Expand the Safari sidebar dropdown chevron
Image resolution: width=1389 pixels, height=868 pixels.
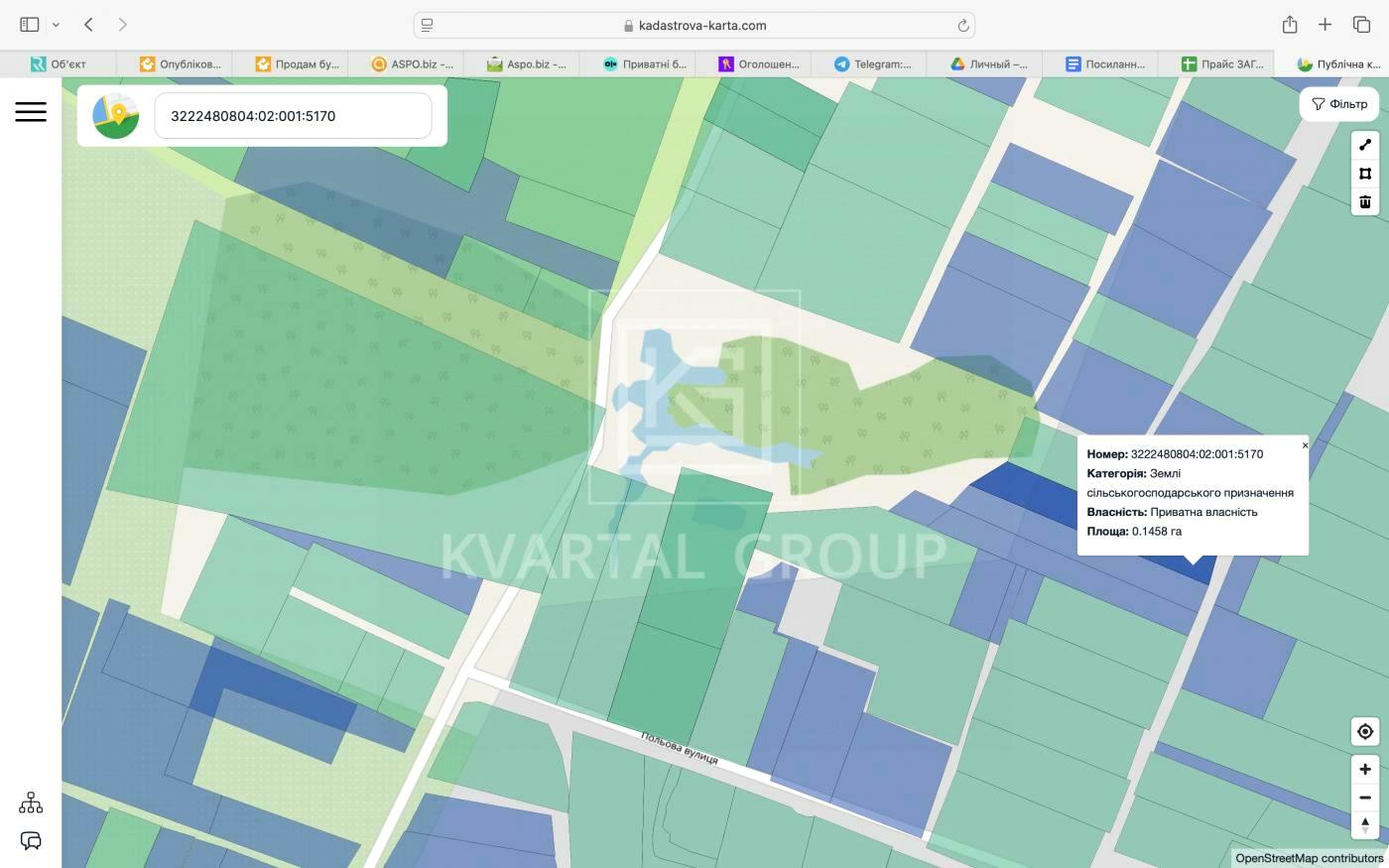[56, 25]
